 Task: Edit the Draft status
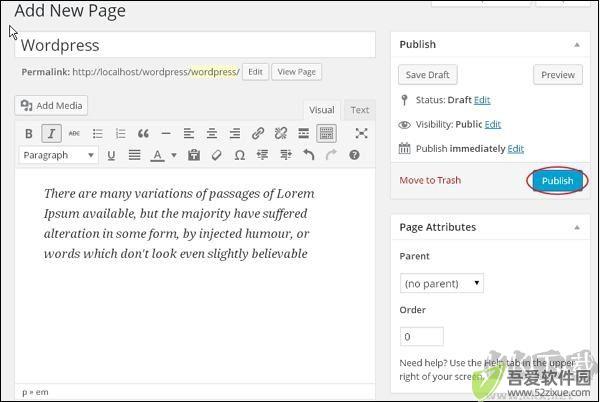coord(482,100)
